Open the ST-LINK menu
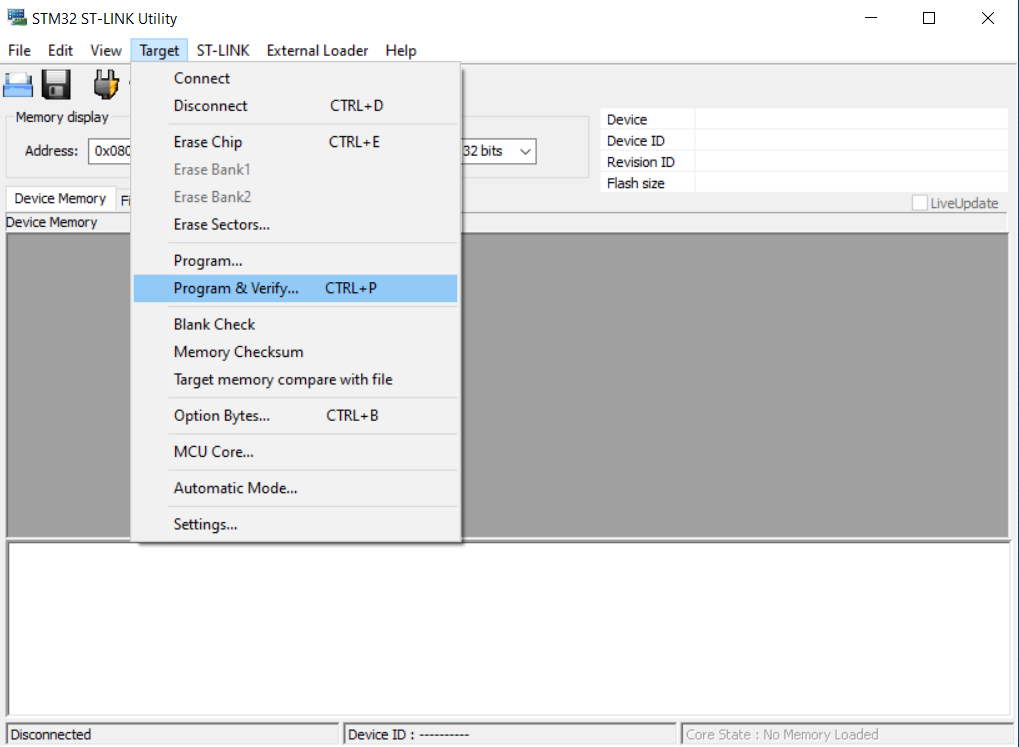The width and height of the screenshot is (1019, 747). (x=223, y=50)
